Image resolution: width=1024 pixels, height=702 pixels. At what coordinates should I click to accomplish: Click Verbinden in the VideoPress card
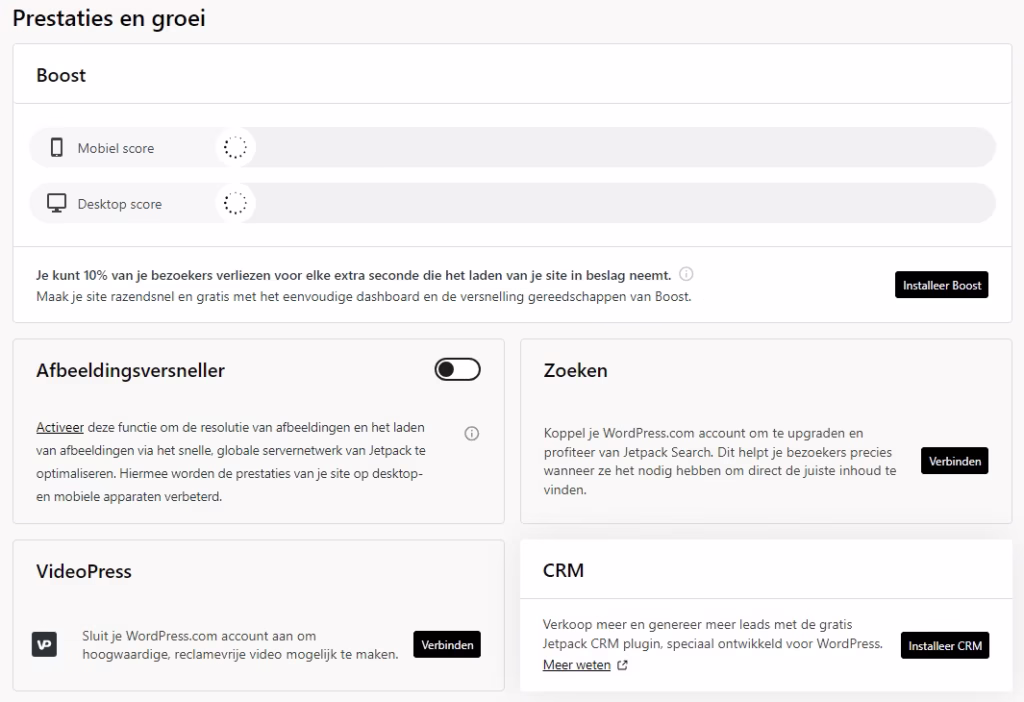446,644
